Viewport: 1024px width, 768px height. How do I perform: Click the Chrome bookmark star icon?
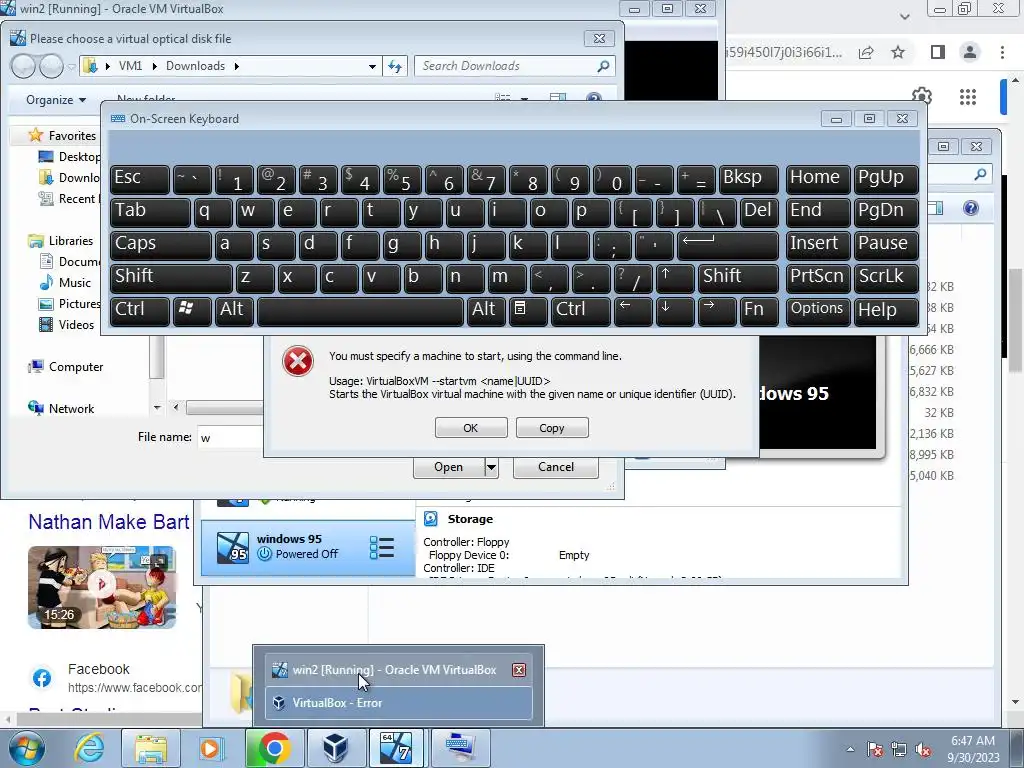tap(898, 52)
